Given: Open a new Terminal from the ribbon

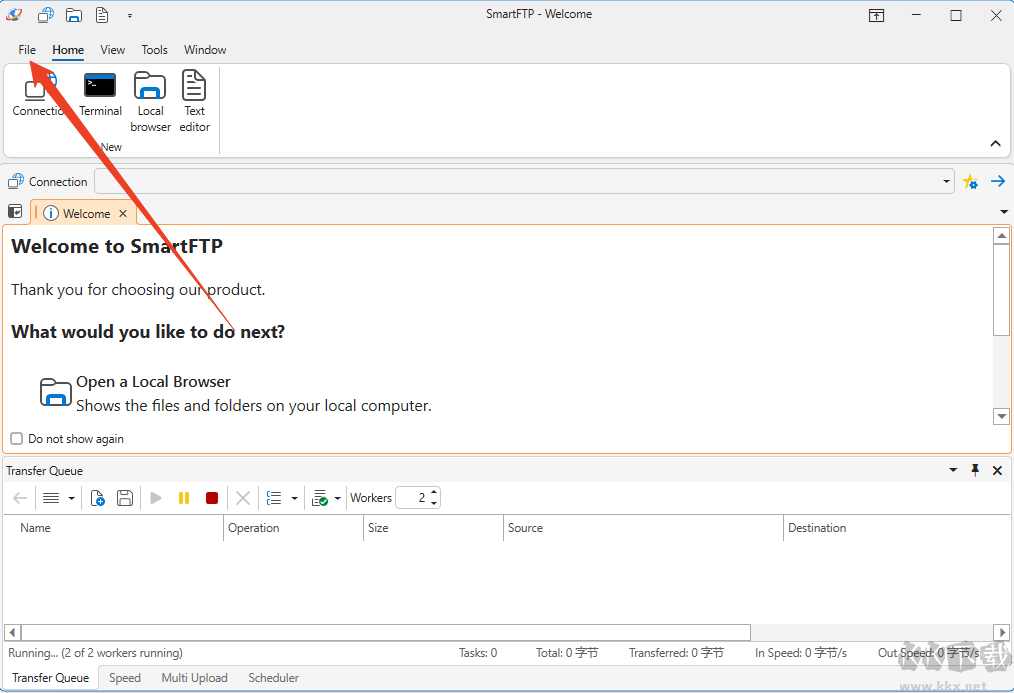Looking at the screenshot, I should pos(100,94).
